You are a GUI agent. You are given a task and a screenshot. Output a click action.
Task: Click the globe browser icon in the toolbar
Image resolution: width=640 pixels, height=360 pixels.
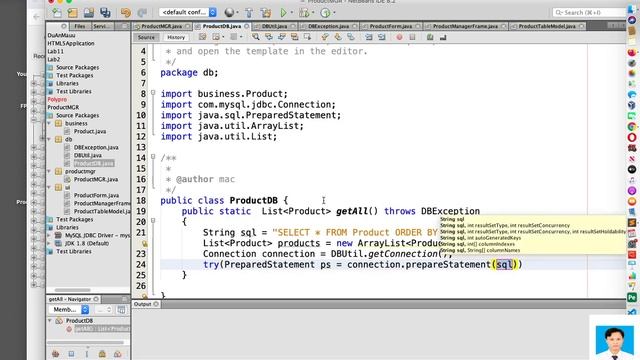(229, 13)
